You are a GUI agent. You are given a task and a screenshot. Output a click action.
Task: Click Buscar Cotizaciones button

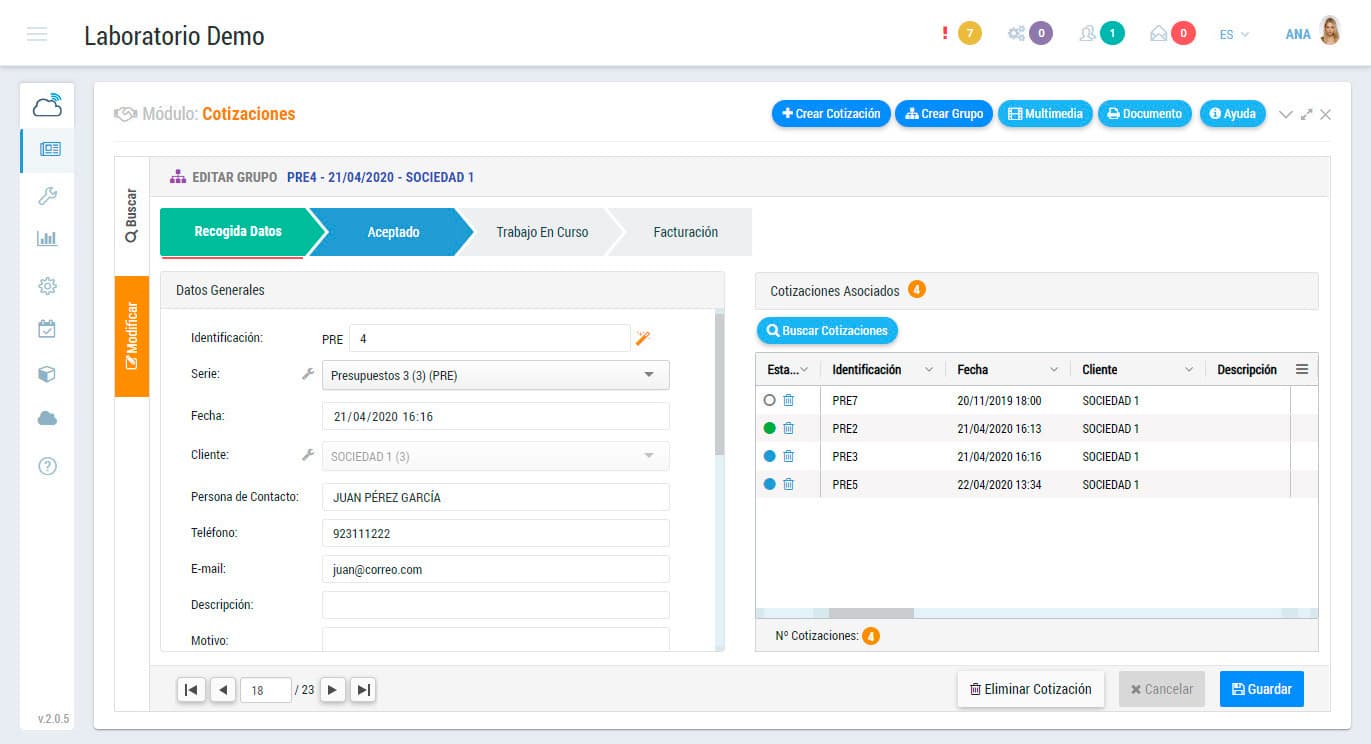point(827,330)
